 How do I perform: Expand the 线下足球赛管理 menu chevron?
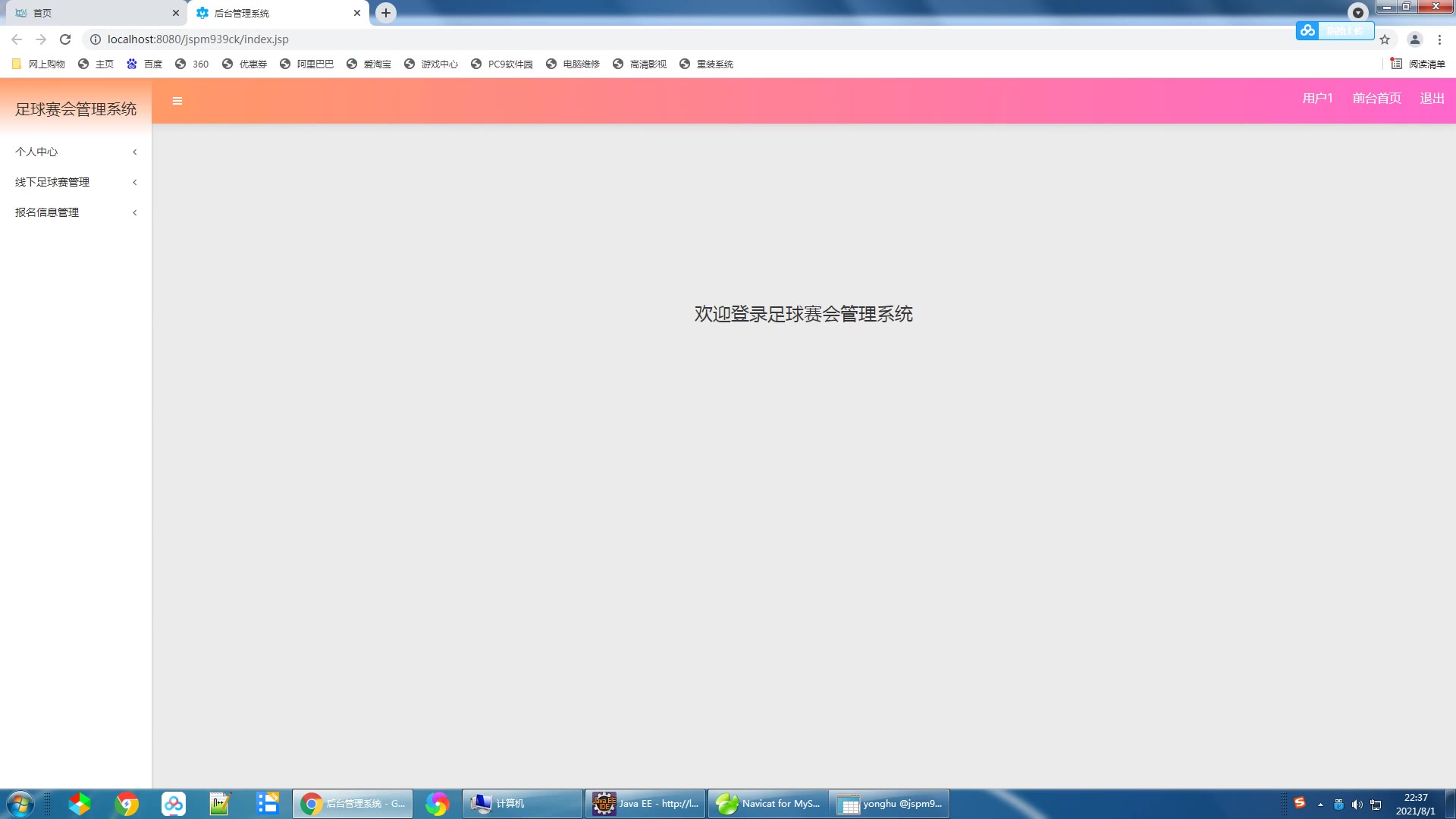[x=135, y=182]
